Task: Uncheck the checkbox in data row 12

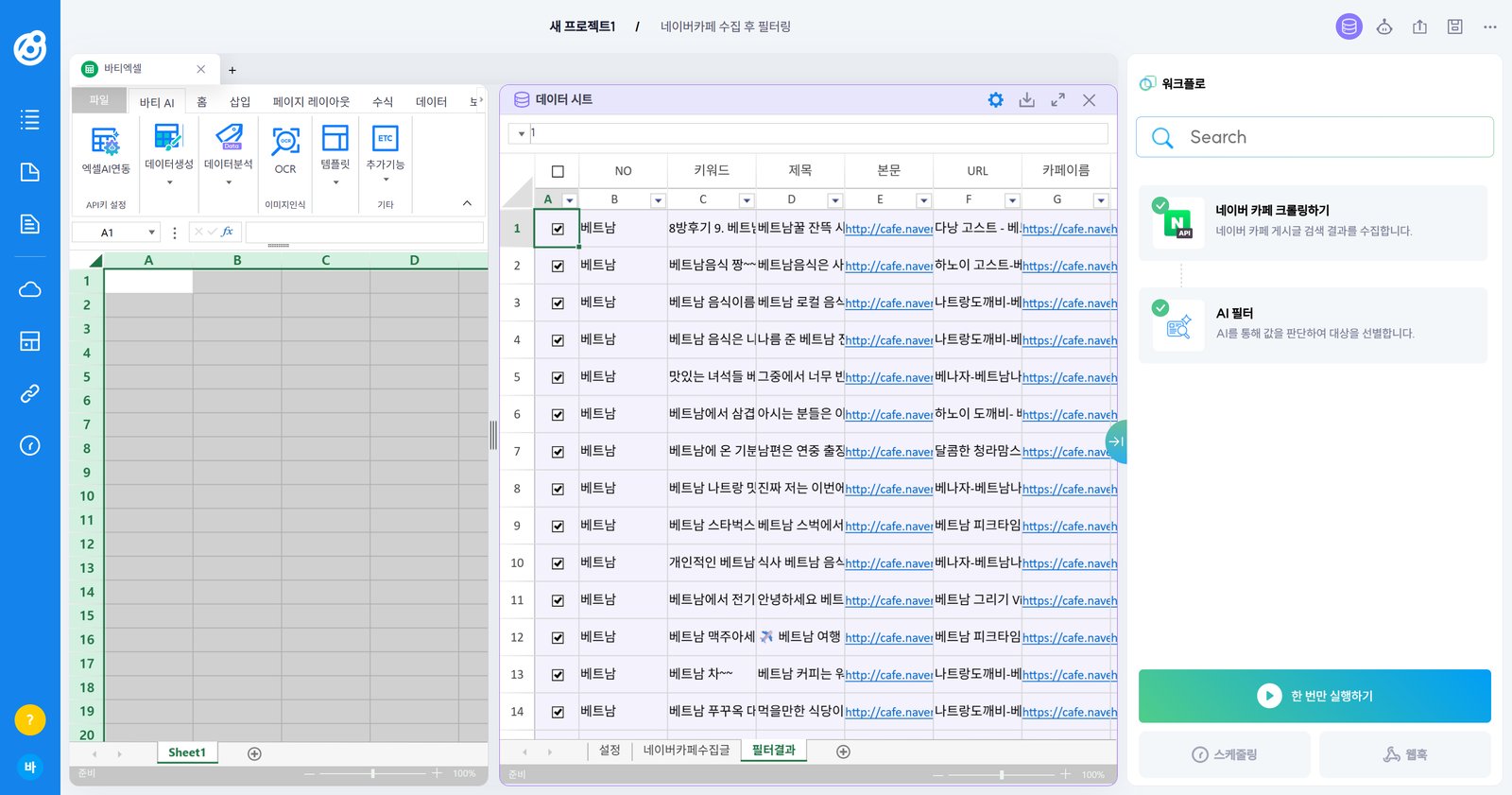Action: [x=558, y=637]
